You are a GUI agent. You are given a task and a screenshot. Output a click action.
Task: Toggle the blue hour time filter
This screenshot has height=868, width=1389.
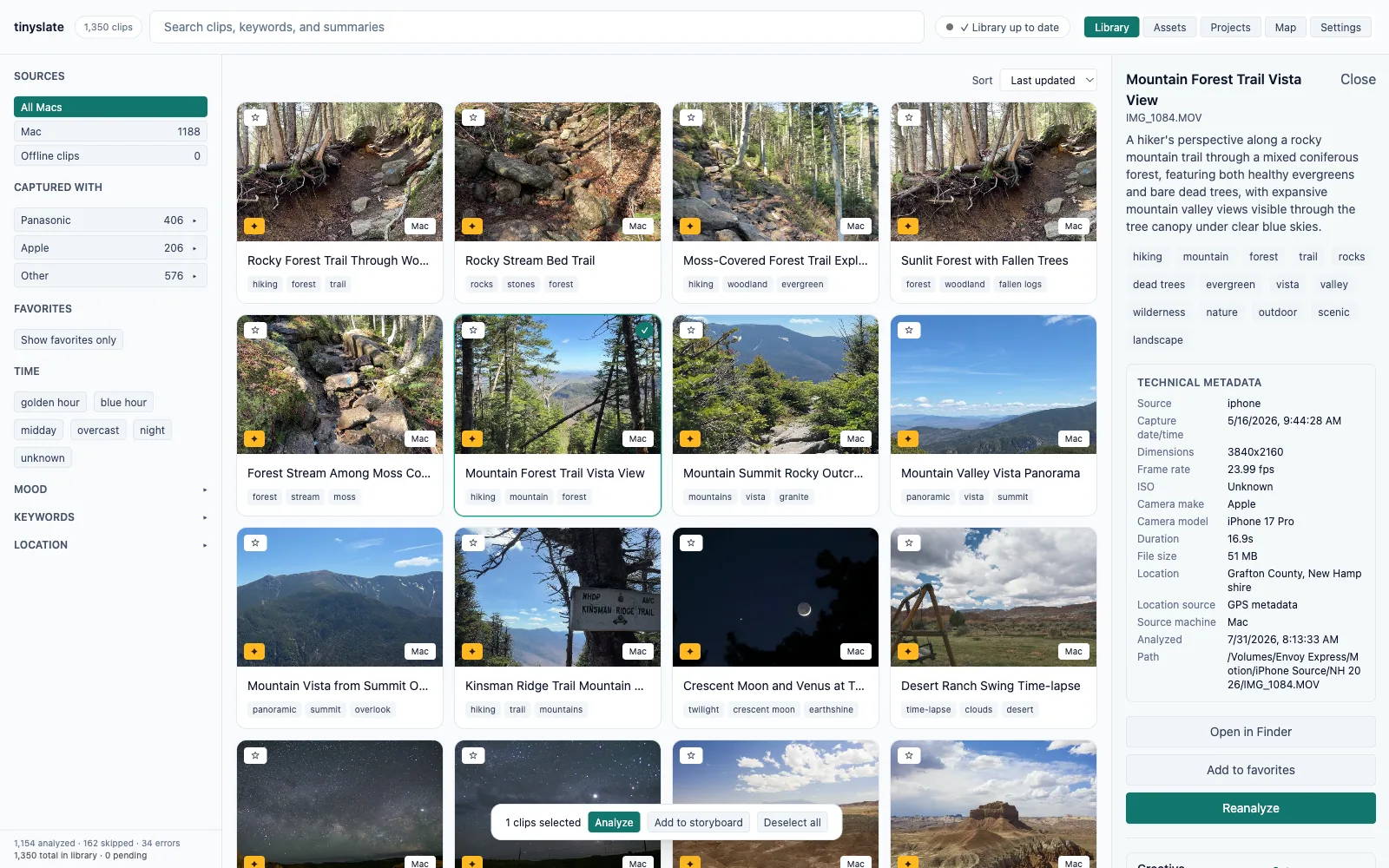pyautogui.click(x=123, y=402)
